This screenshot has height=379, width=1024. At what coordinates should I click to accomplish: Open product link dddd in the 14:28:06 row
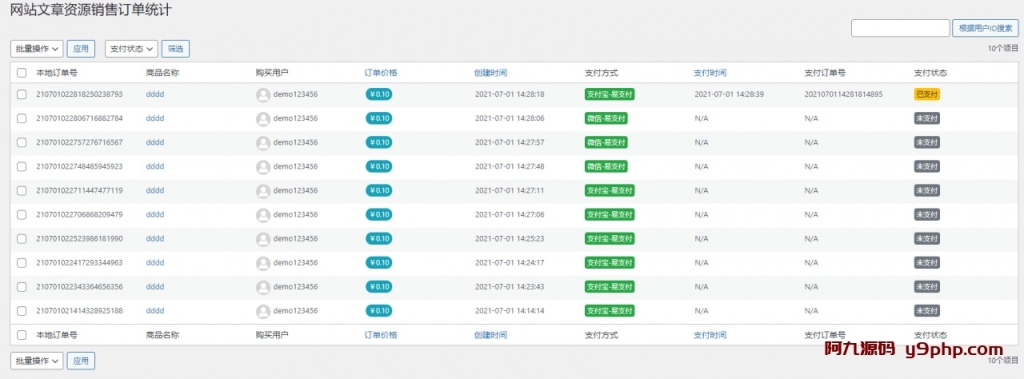click(x=155, y=119)
